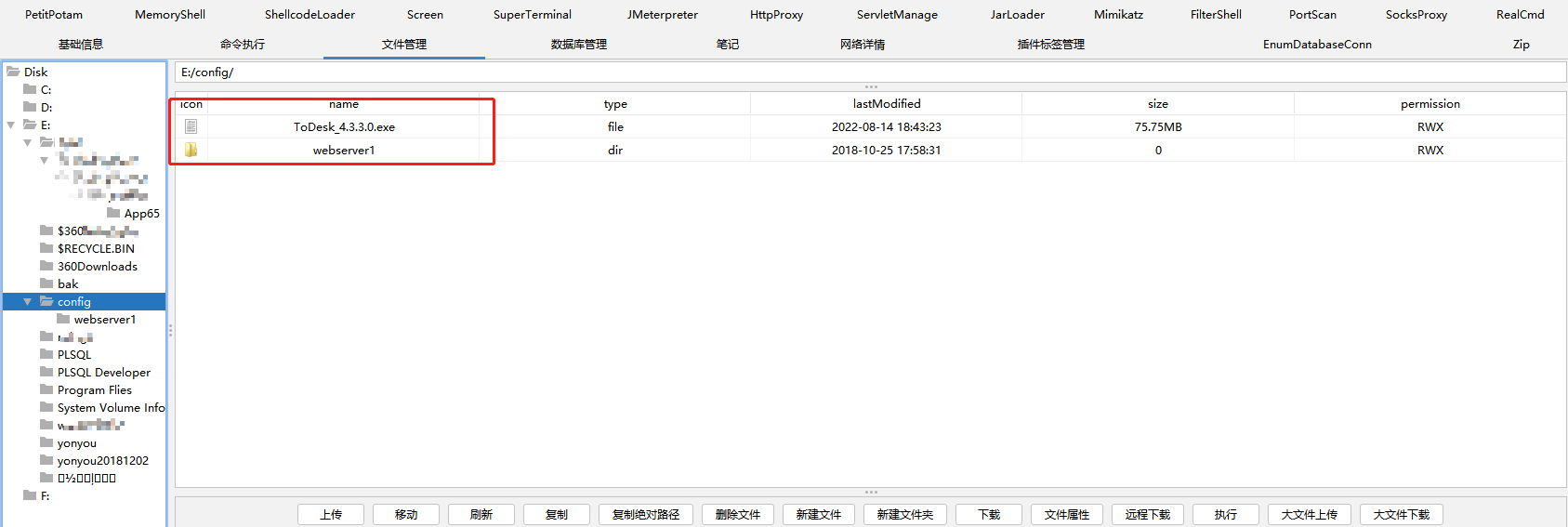Collapse the E: drive tree node
The height and width of the screenshot is (527, 1568).
coord(10,125)
